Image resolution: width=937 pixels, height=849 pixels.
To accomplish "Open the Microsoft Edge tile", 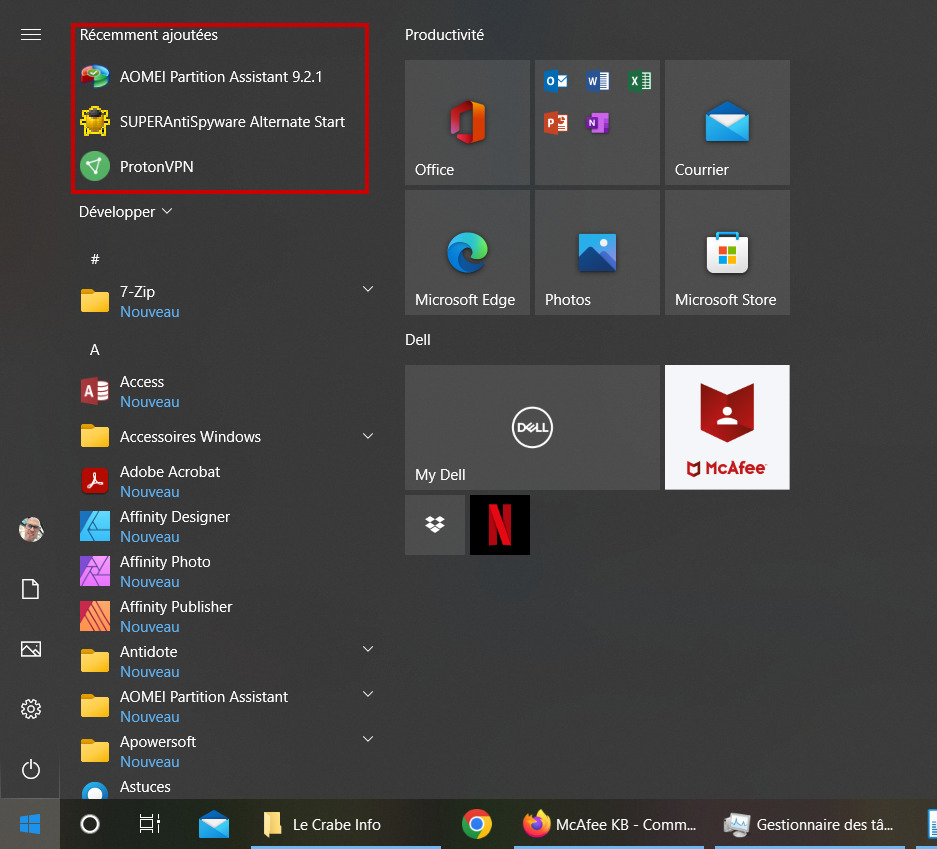I will pos(467,252).
